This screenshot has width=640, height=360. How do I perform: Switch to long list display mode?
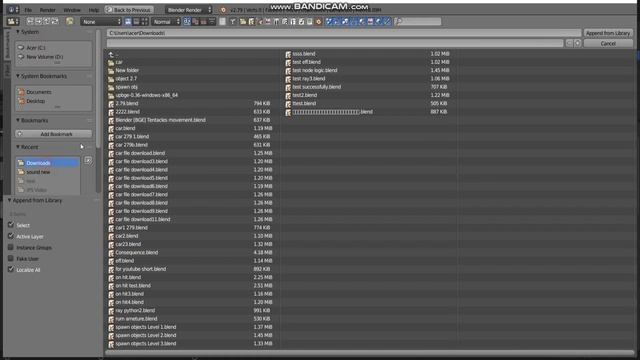pyautogui.click(x=136, y=21)
